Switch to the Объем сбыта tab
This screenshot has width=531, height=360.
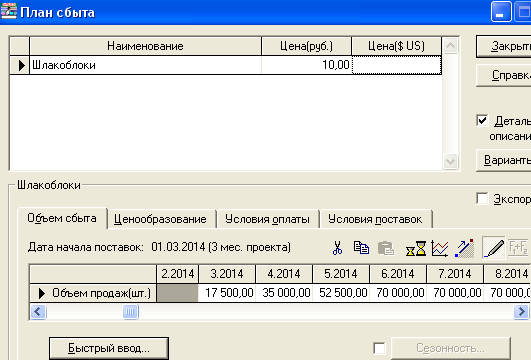click(62, 218)
